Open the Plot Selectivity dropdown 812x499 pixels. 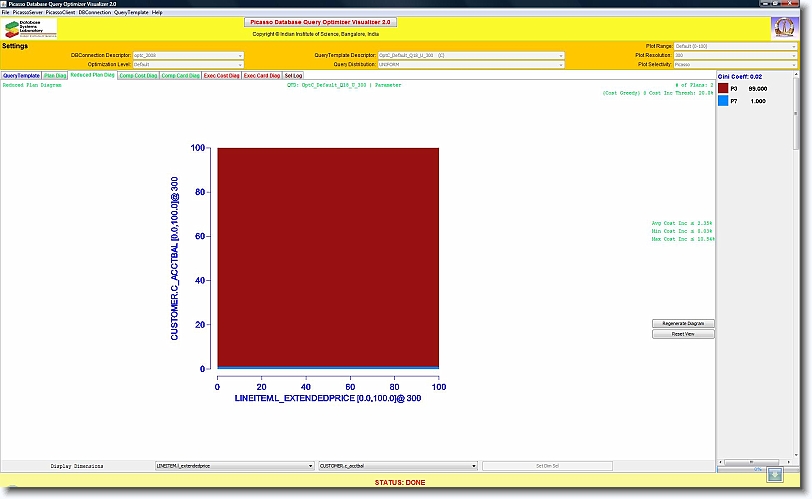coord(735,64)
